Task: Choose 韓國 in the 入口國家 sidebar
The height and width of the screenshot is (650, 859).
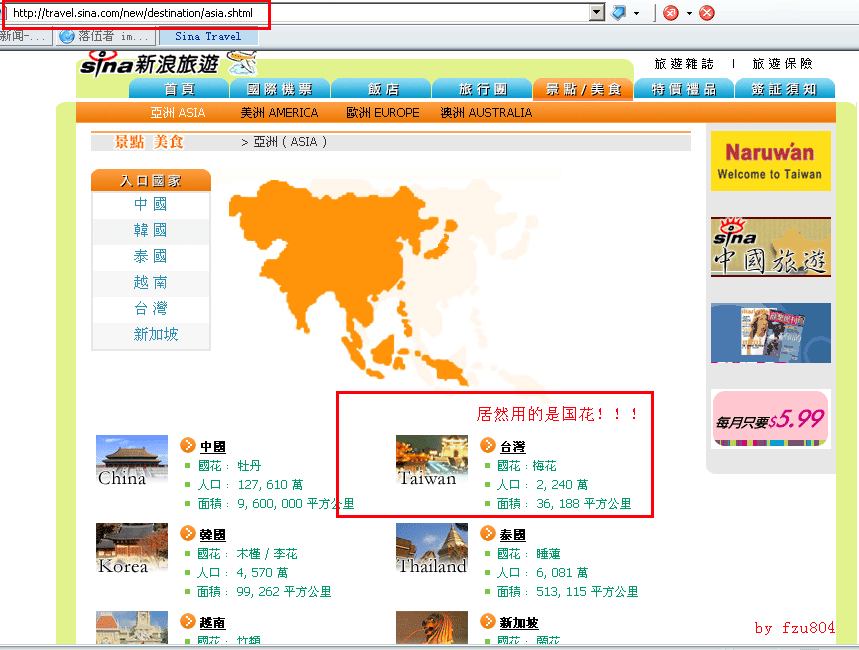Action: point(151,230)
